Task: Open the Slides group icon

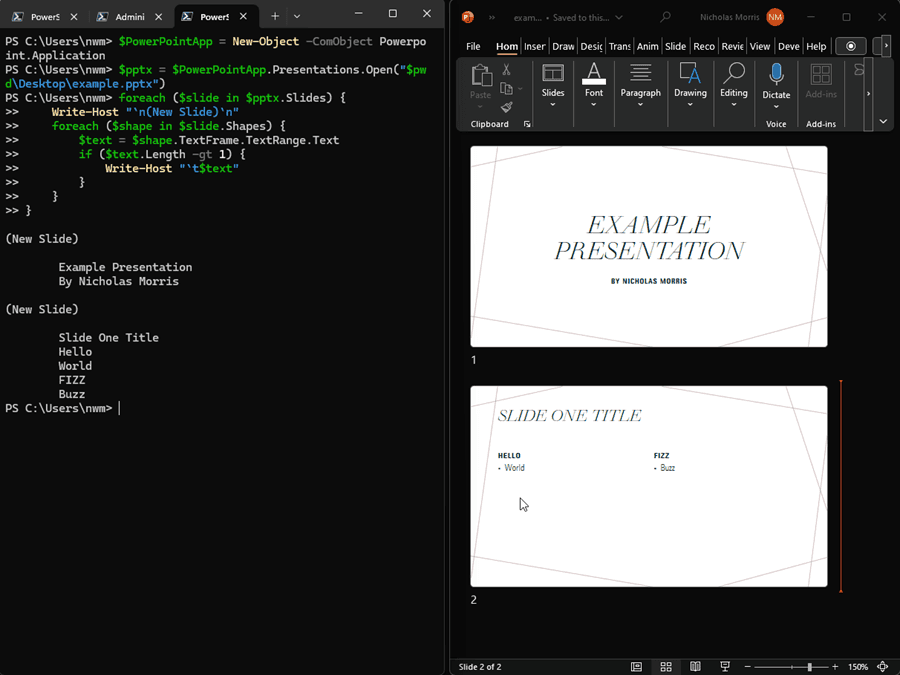Action: [553, 73]
